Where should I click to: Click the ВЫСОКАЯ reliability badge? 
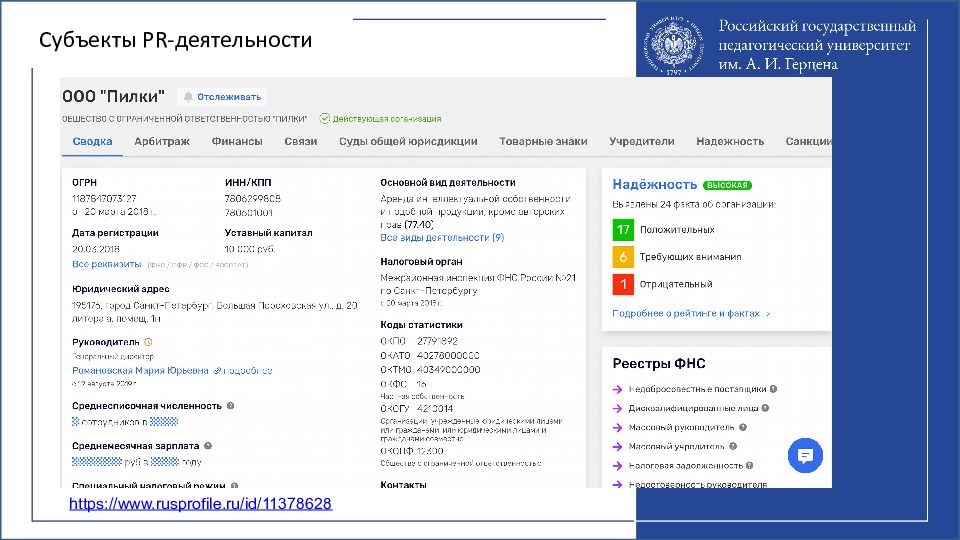(x=727, y=185)
